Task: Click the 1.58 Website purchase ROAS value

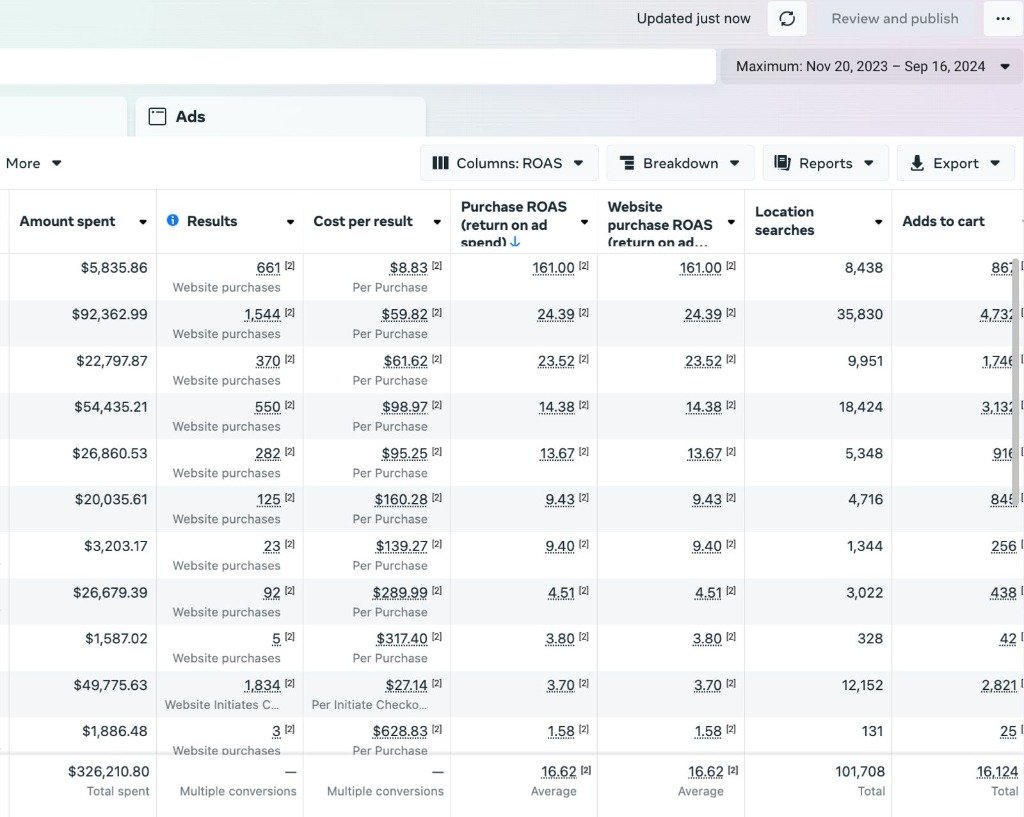Action: (x=708, y=731)
